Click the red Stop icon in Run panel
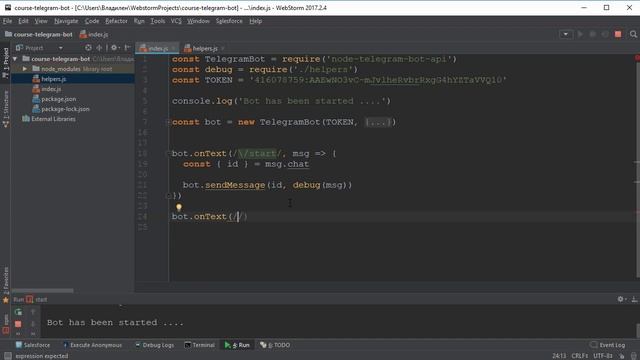 [x=18, y=324]
